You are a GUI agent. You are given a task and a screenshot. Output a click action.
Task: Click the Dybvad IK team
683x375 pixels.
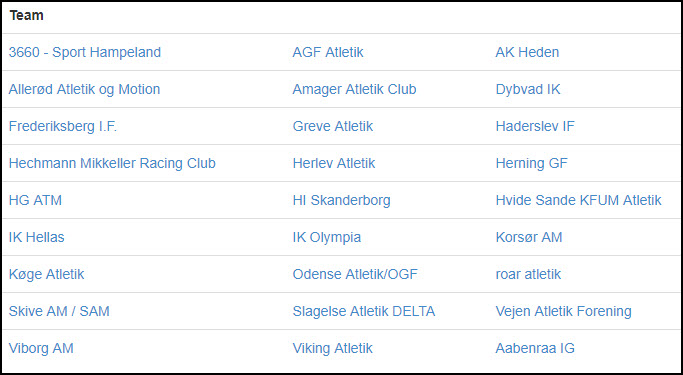point(527,89)
